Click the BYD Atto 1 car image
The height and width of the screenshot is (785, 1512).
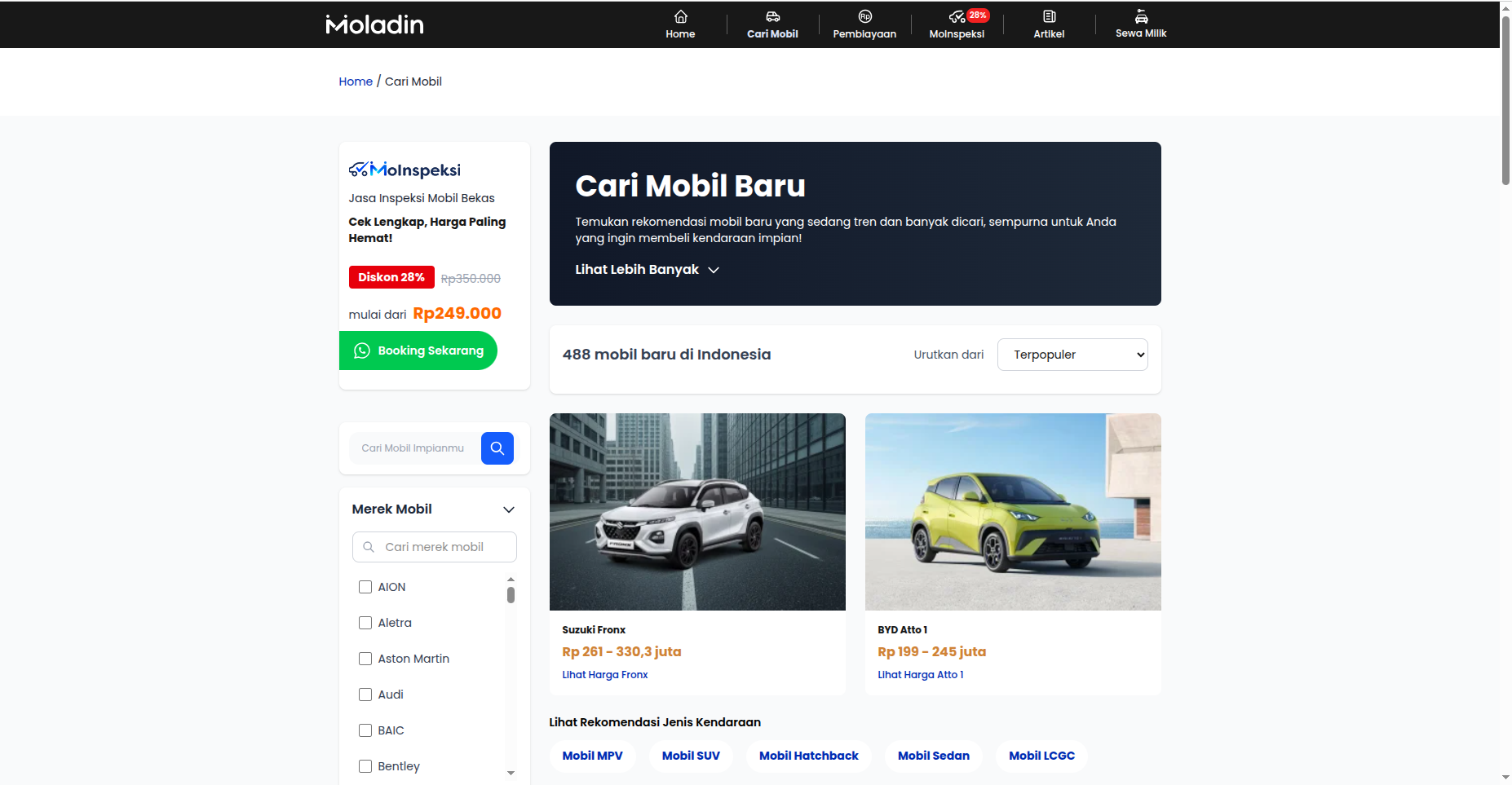tap(1013, 512)
